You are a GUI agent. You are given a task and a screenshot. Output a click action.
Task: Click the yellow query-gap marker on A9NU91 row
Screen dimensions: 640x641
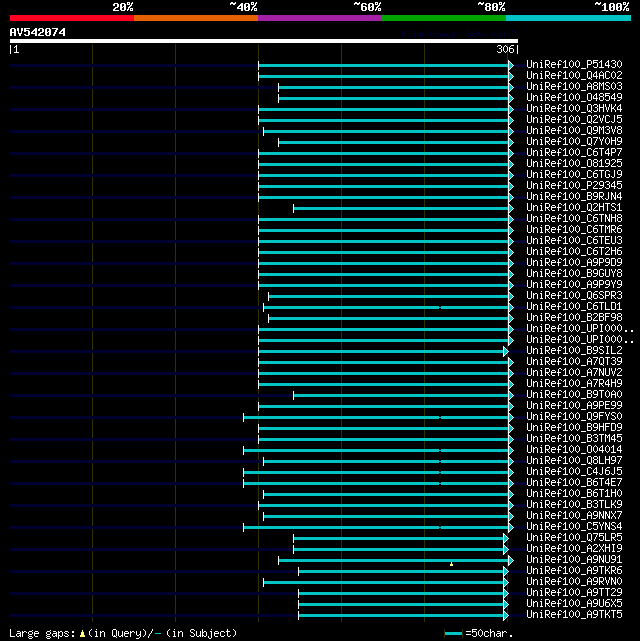(451, 564)
